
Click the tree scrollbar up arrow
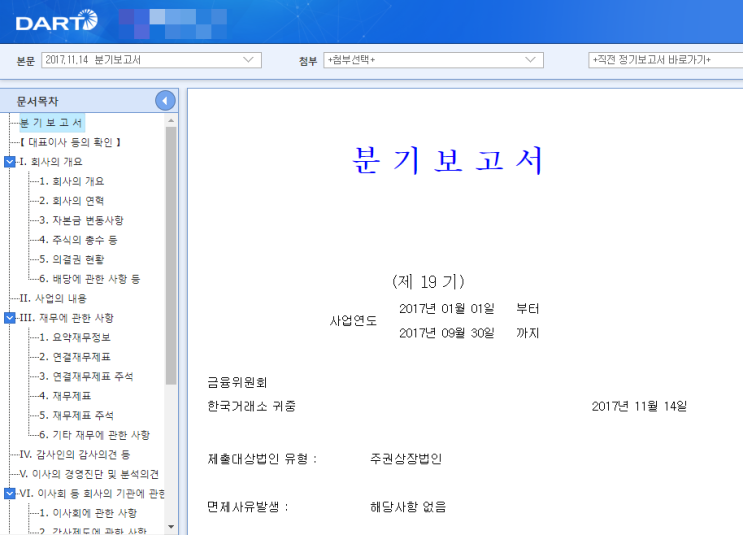[x=171, y=121]
